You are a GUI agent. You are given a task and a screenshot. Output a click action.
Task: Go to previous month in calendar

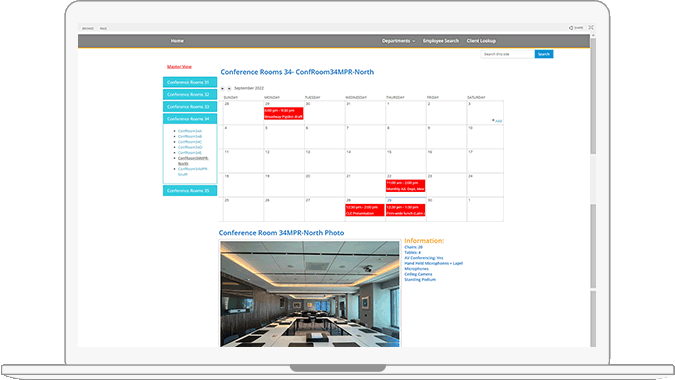tap(223, 88)
